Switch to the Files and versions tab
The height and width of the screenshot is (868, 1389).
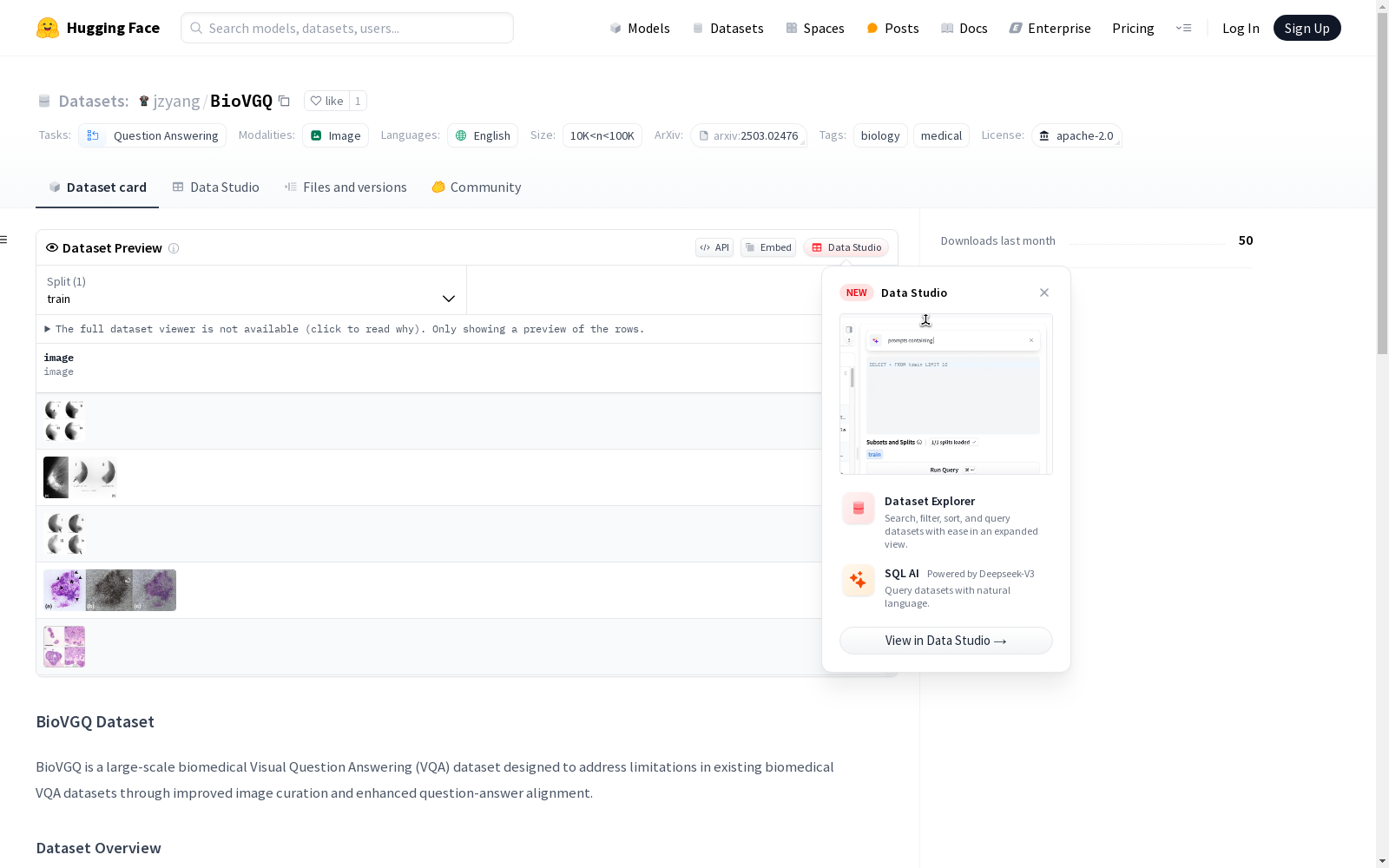point(346,187)
